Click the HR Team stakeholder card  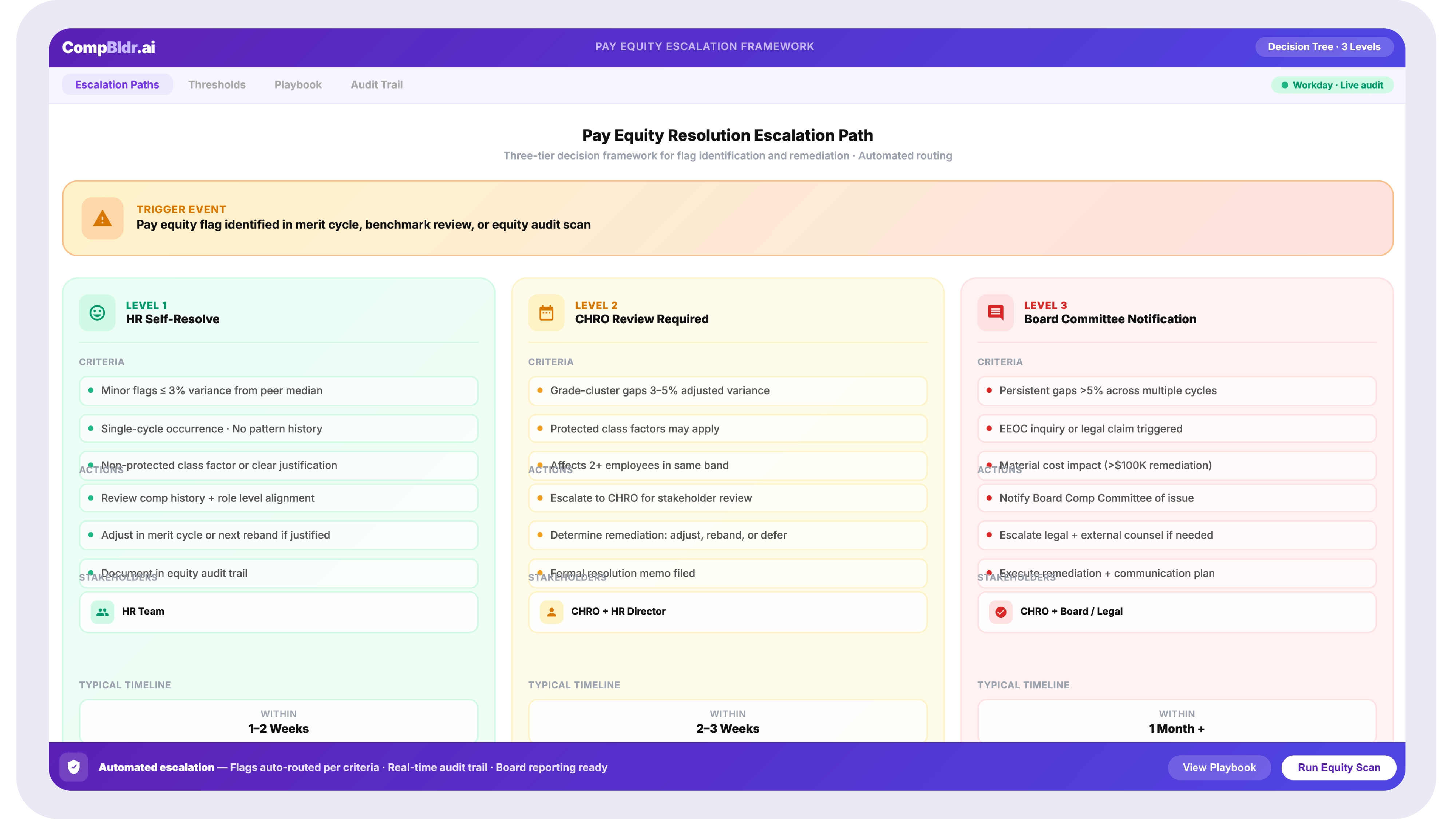279,612
